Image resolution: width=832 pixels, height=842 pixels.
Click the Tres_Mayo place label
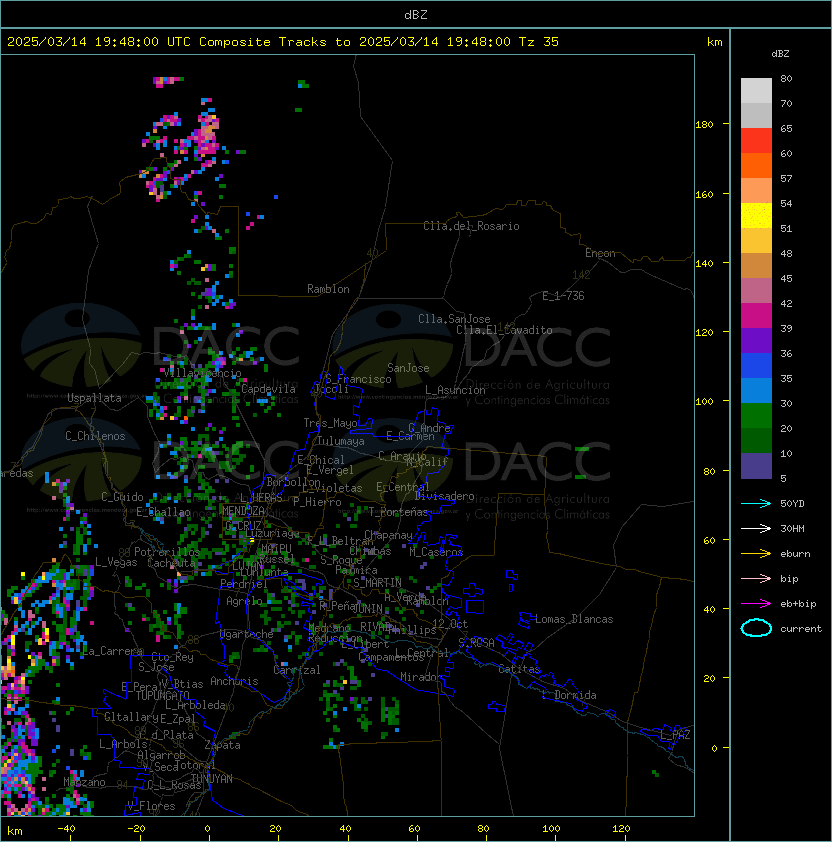click(330, 423)
